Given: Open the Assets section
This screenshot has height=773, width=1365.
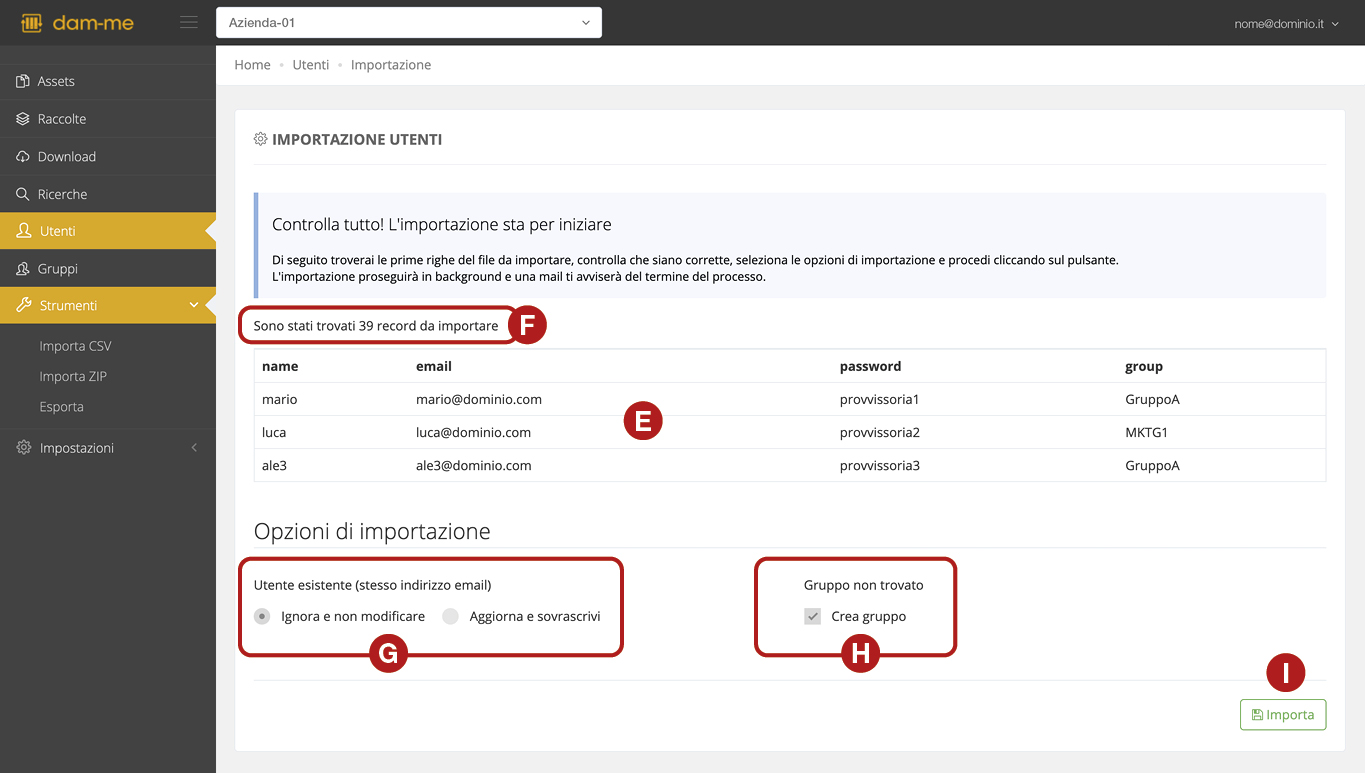Looking at the screenshot, I should pyautogui.click(x=108, y=81).
